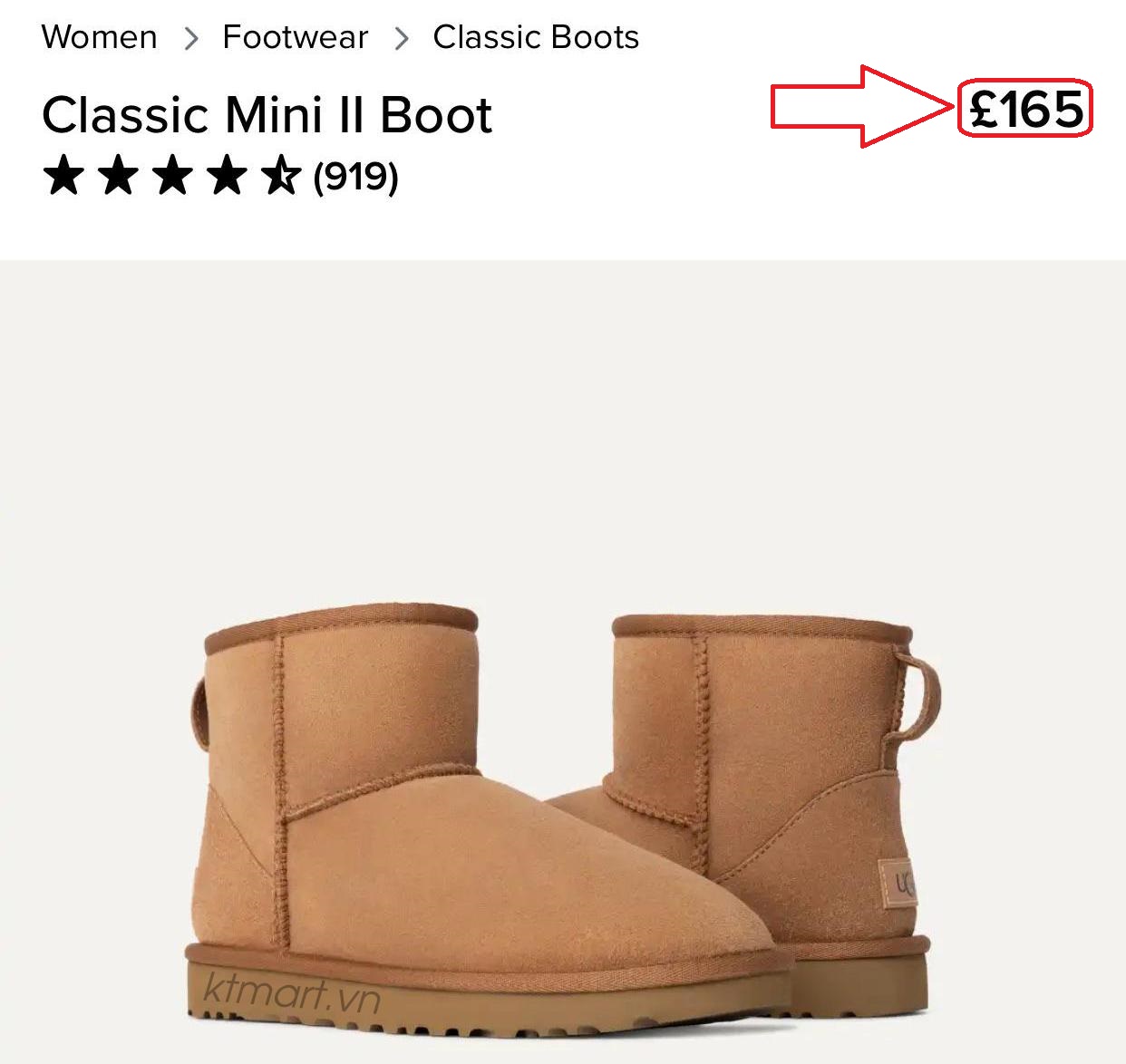Open the Footwear breadcrumb category
This screenshot has height=1064, width=1126.
click(x=295, y=37)
